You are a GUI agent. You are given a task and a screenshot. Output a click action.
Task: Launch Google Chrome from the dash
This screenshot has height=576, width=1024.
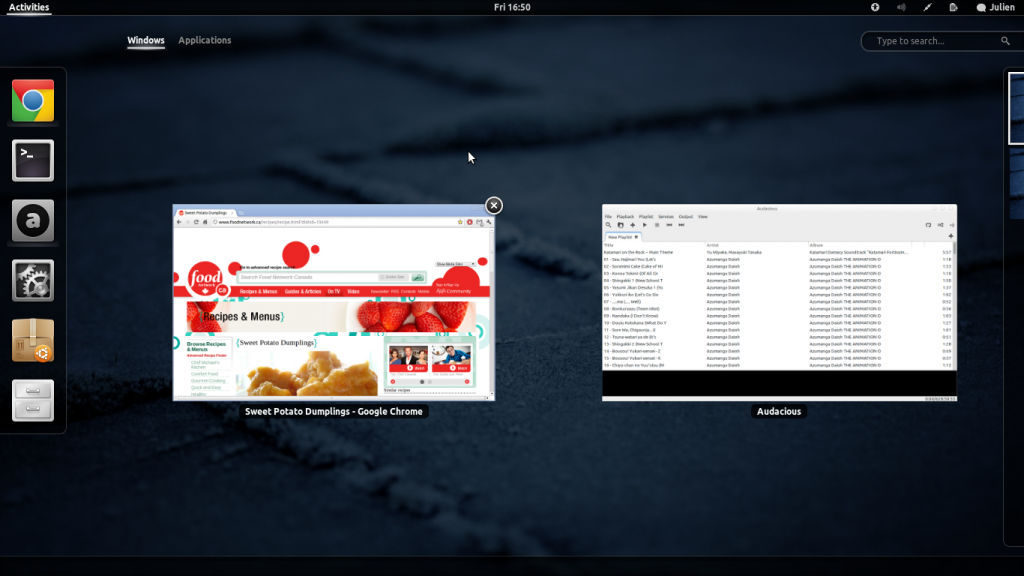pyautogui.click(x=33, y=101)
